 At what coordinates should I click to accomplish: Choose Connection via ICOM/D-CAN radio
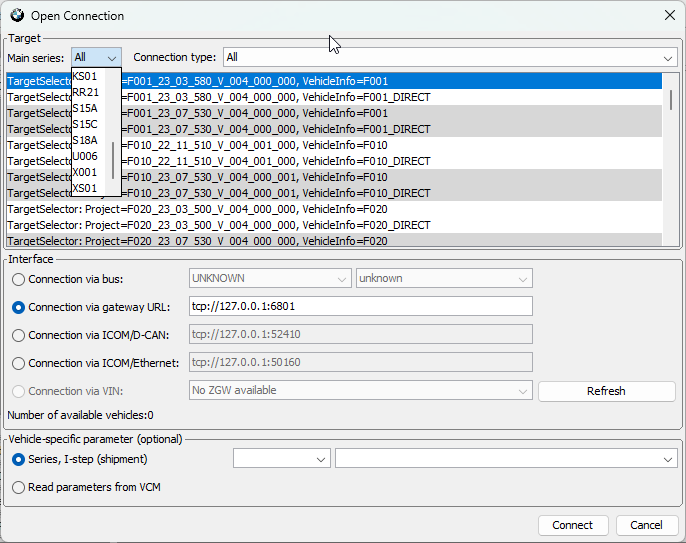point(18,335)
